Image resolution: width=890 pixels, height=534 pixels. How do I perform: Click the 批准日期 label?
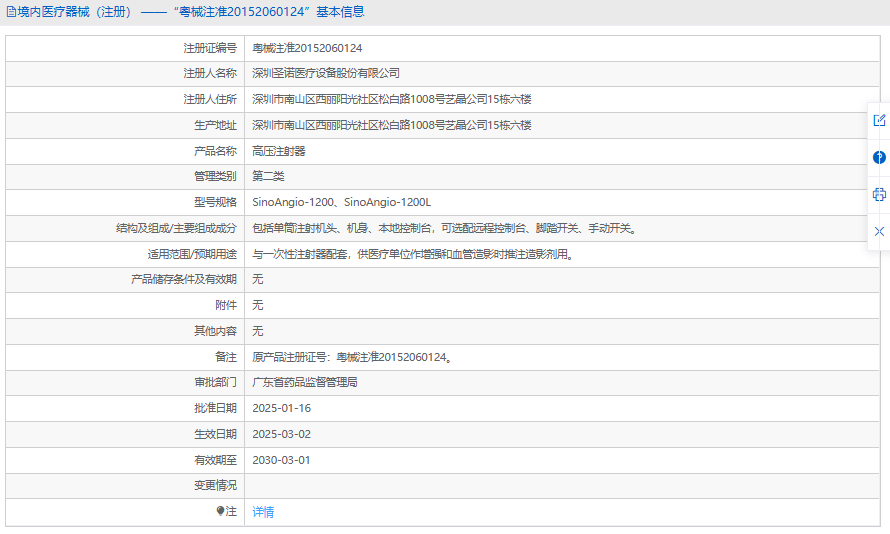coord(215,409)
